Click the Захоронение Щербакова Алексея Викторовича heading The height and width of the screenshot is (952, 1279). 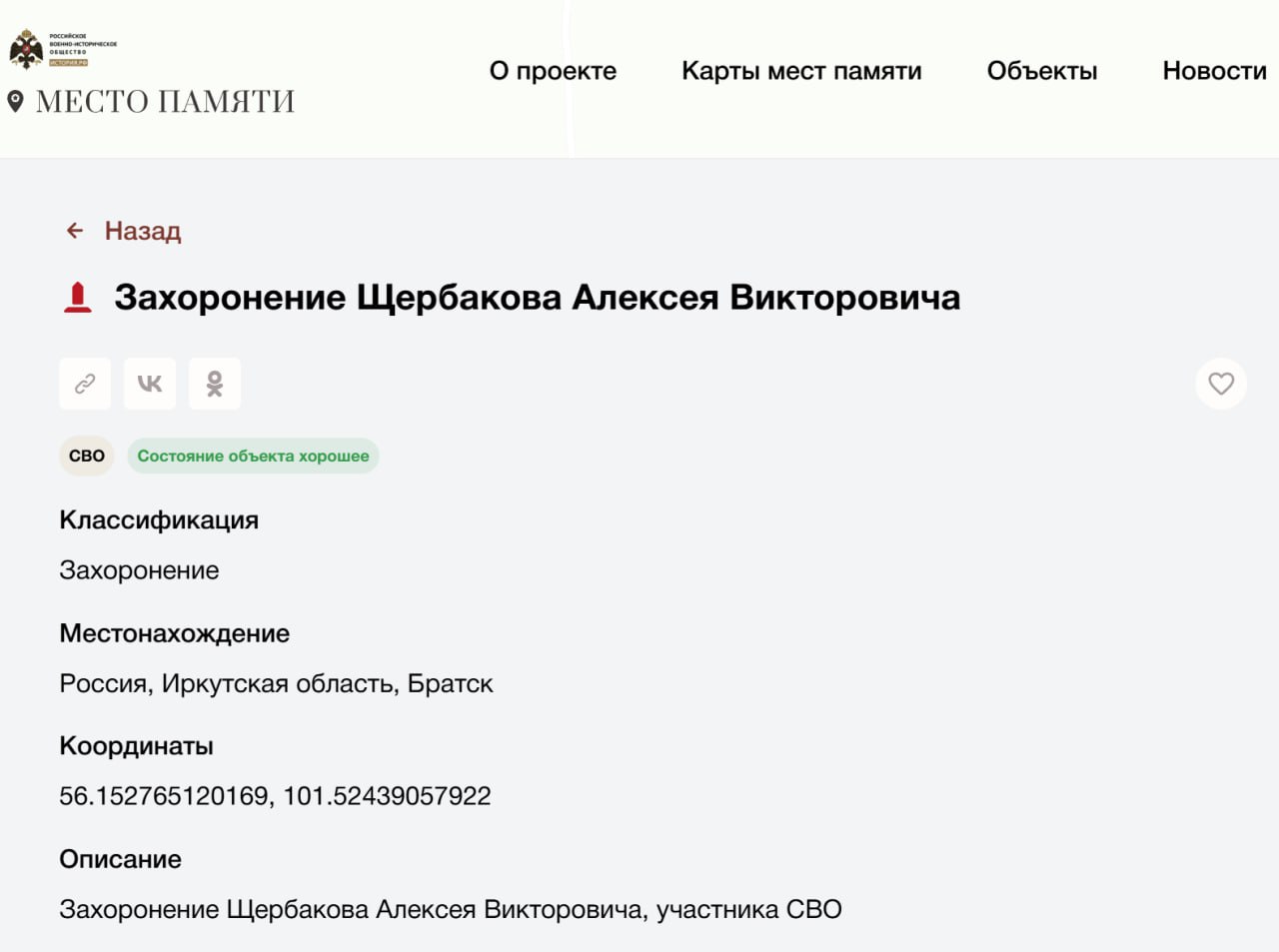[x=538, y=298]
